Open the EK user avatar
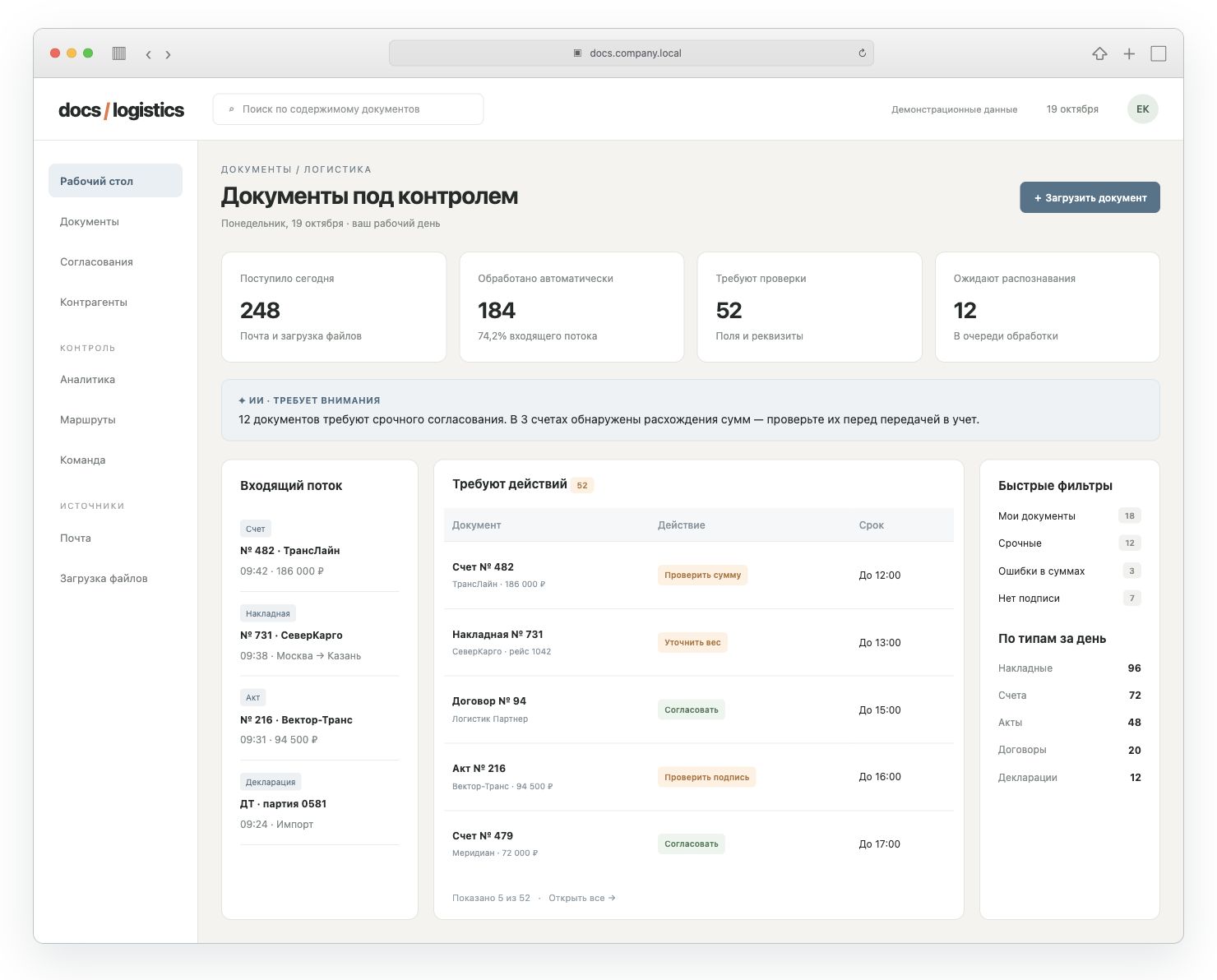The width and height of the screenshot is (1217, 980). [x=1142, y=109]
